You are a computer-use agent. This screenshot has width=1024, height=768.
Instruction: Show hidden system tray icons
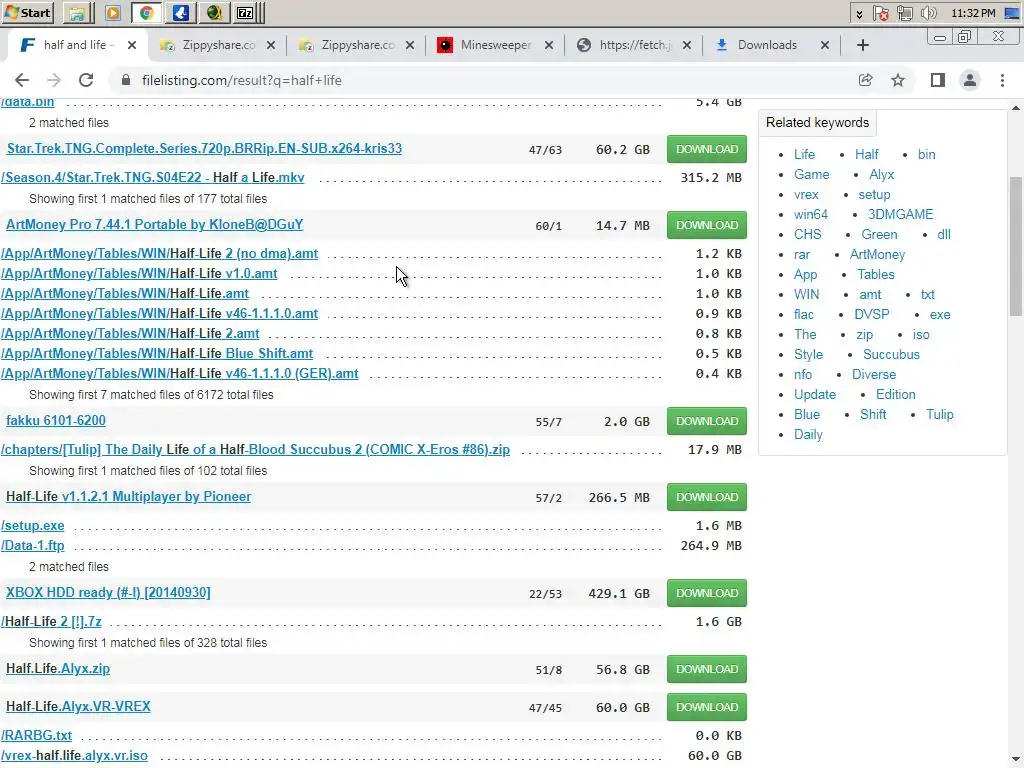(x=859, y=13)
